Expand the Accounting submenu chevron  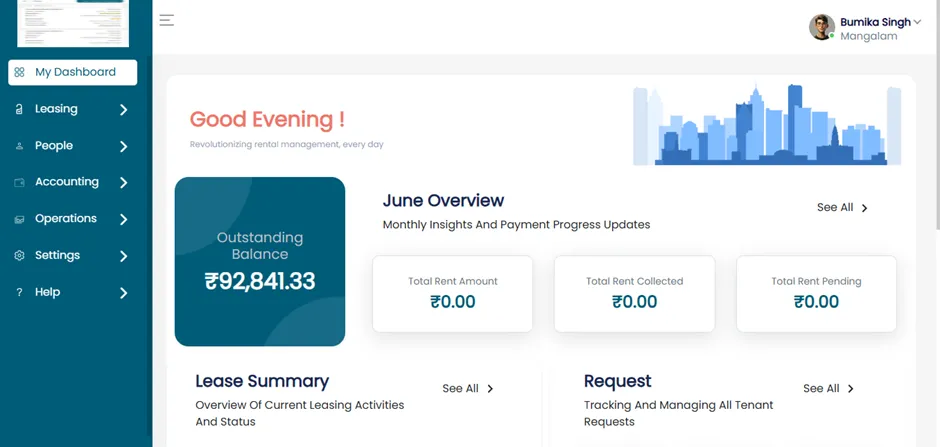tap(123, 183)
